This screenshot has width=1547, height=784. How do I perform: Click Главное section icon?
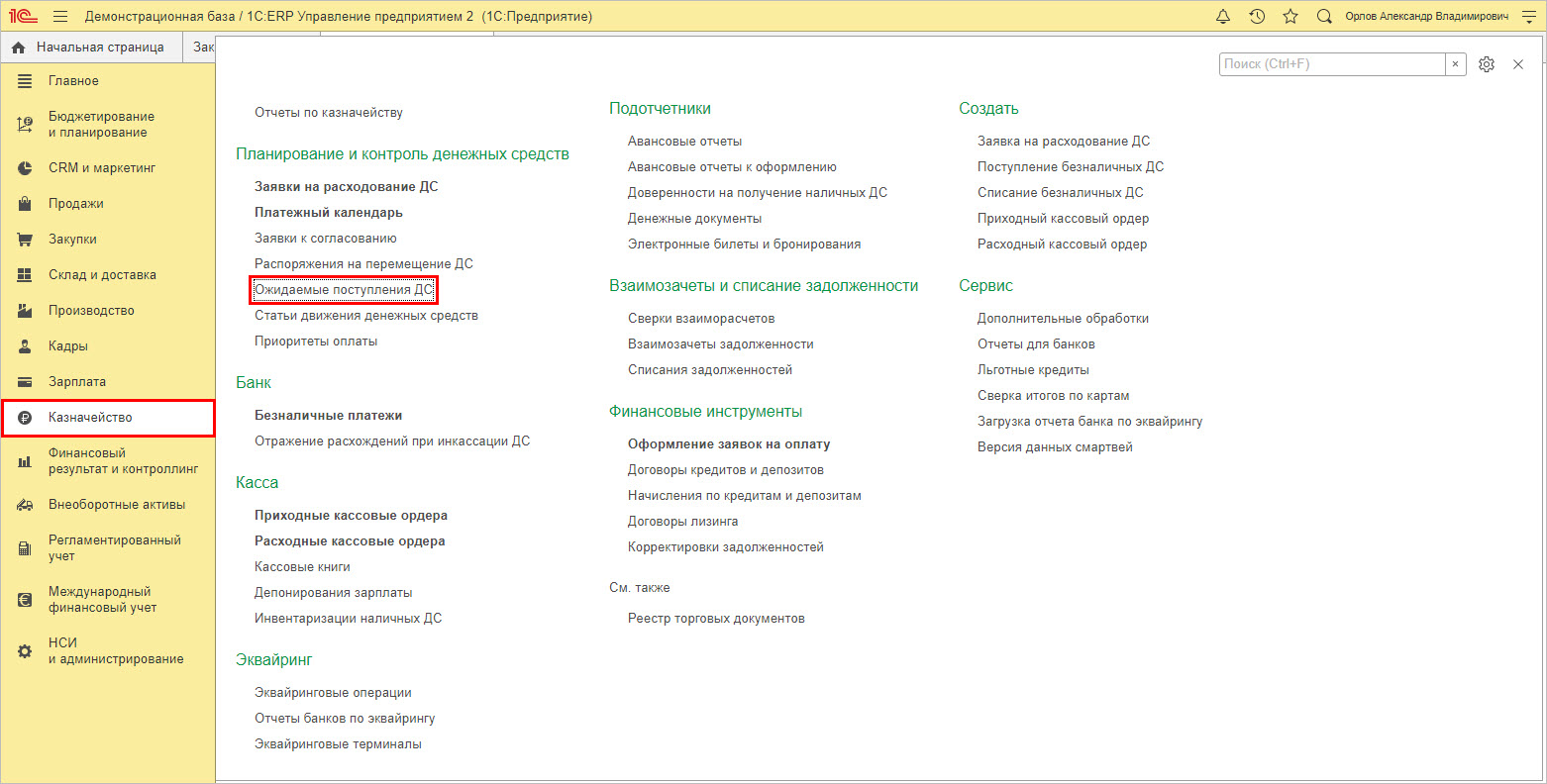click(26, 81)
